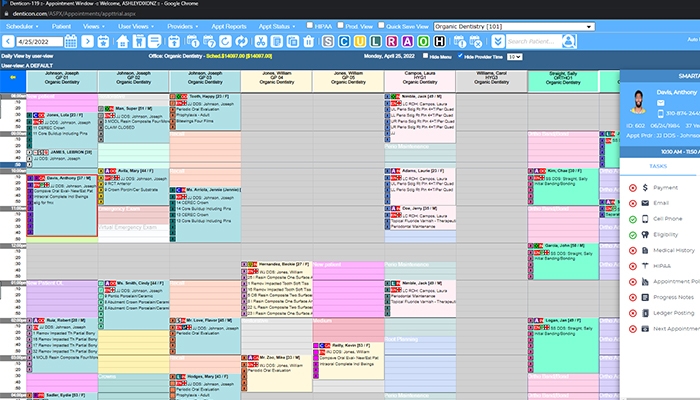Click the Ledger Posting icon in Tasks
The image size is (700, 400).
(x=645, y=313)
